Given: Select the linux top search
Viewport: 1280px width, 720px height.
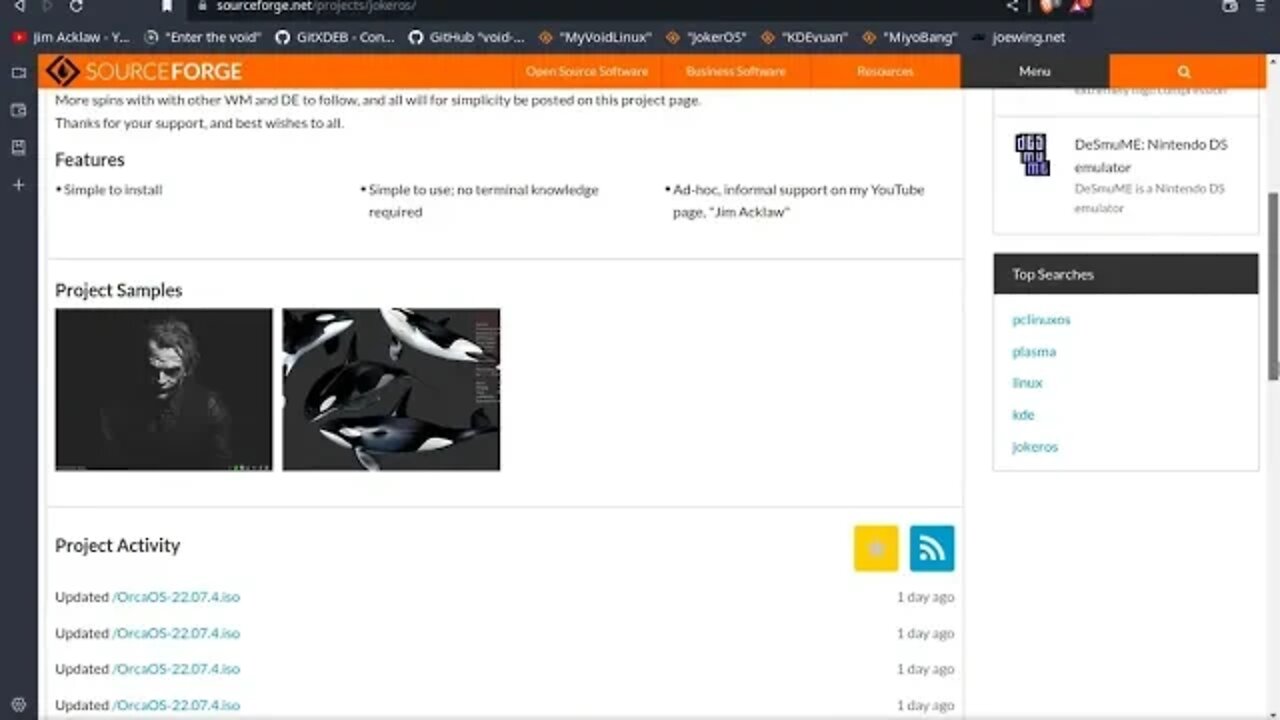Looking at the screenshot, I should [x=1027, y=383].
